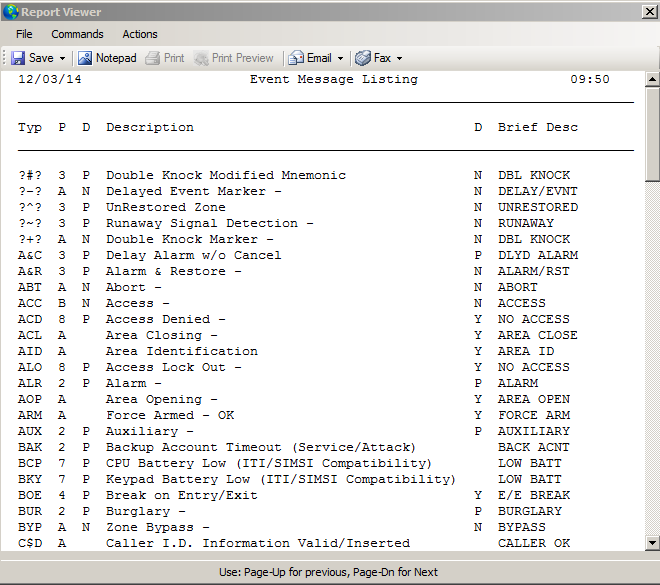
Task: Open the Actions menu
Action: pos(140,34)
